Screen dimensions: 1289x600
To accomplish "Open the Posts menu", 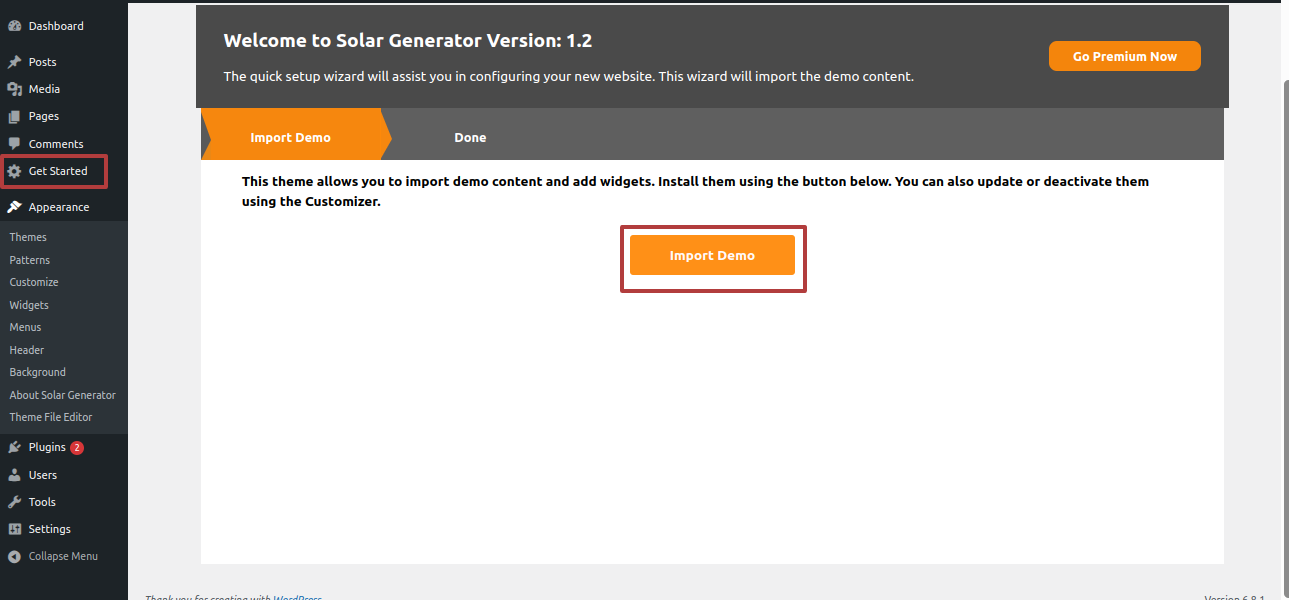I will click(42, 62).
